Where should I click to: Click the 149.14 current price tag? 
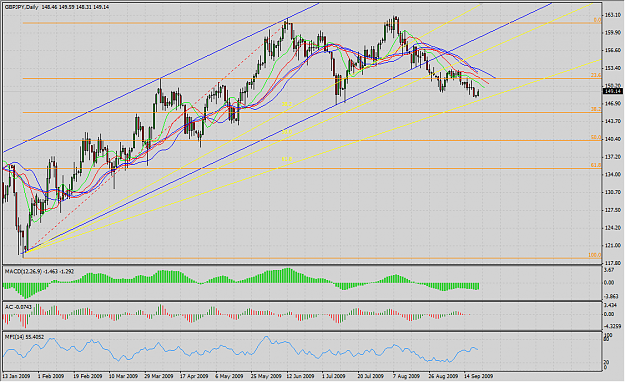[613, 91]
